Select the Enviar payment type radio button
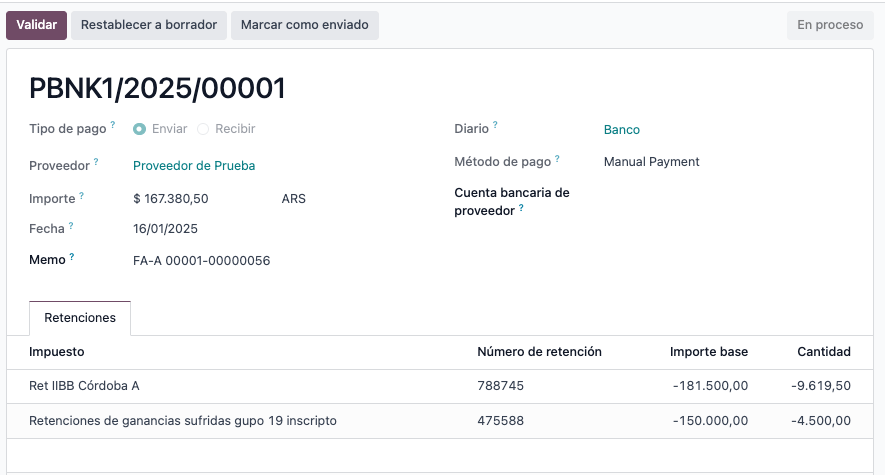 (140, 129)
